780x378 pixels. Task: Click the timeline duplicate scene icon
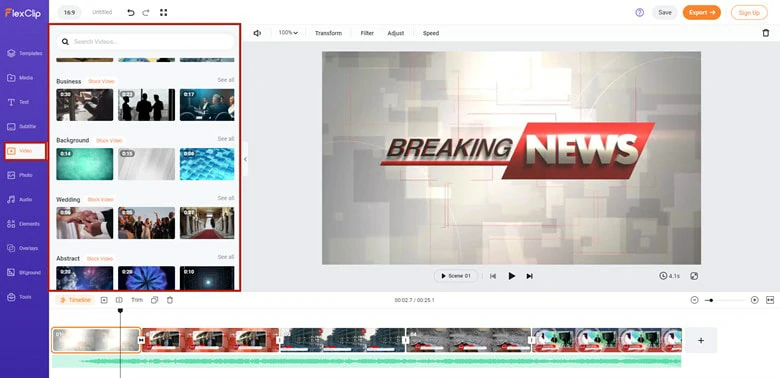click(x=155, y=300)
